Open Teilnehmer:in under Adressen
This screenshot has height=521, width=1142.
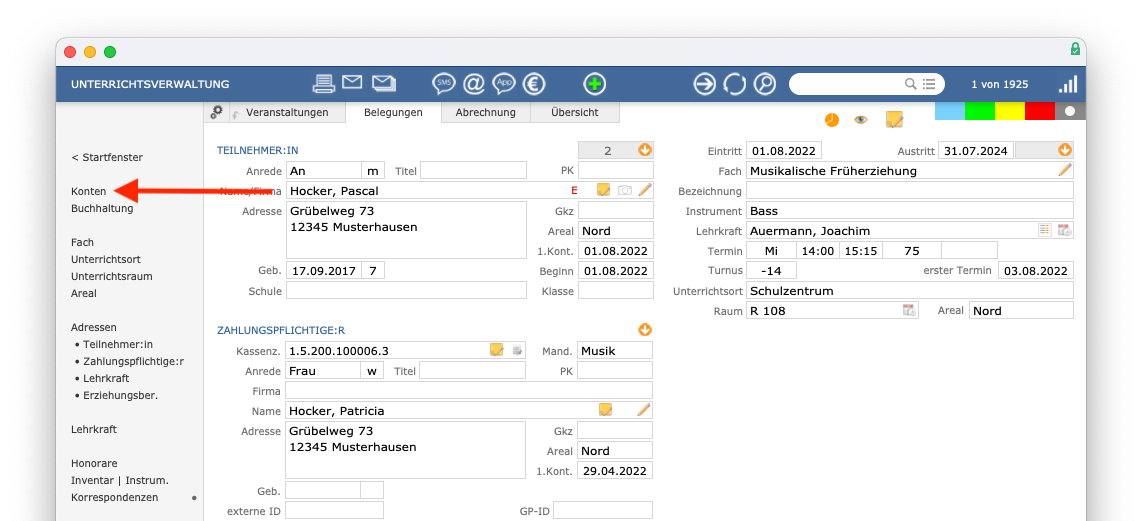pyautogui.click(x=118, y=345)
